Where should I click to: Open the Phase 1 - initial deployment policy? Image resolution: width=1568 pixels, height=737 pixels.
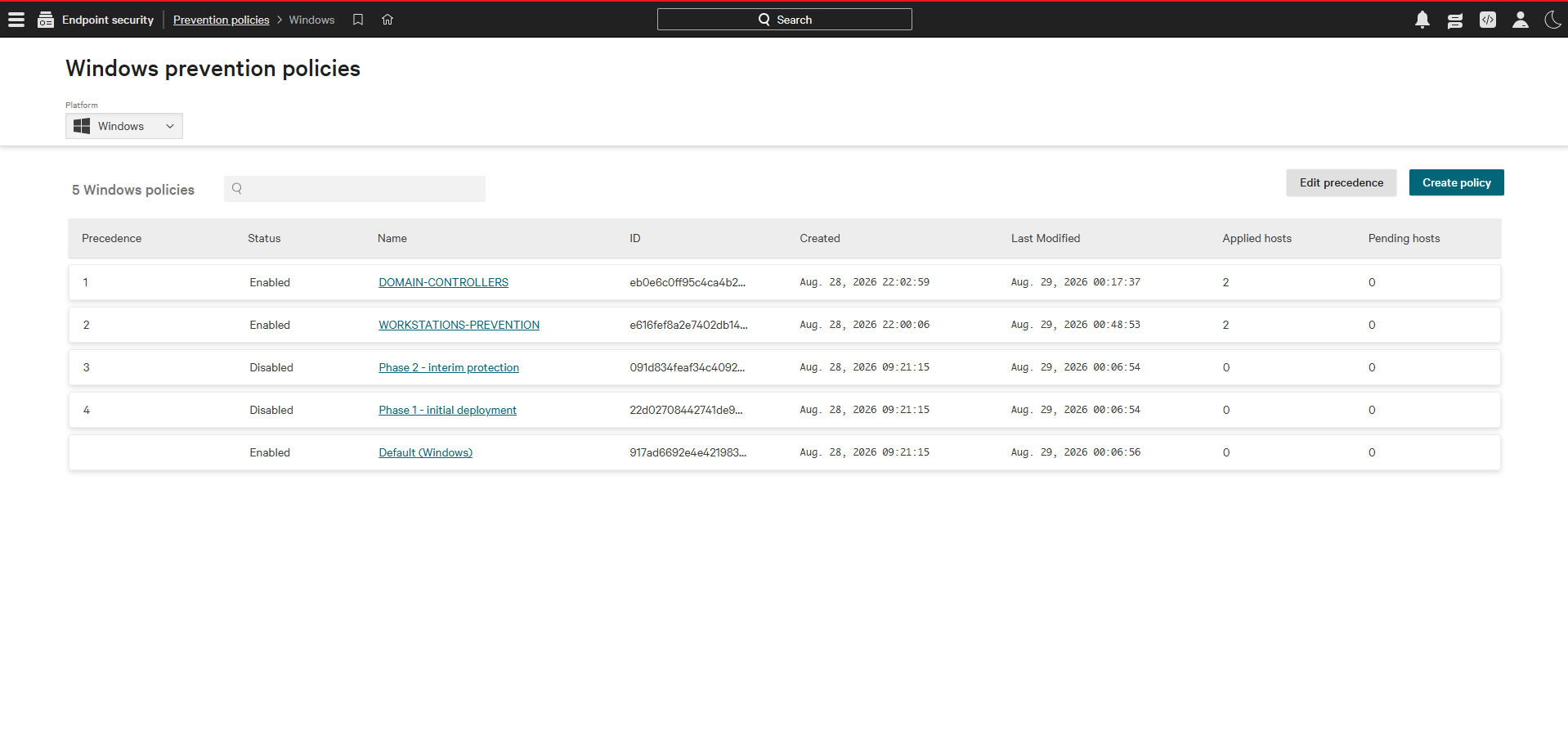(x=447, y=410)
